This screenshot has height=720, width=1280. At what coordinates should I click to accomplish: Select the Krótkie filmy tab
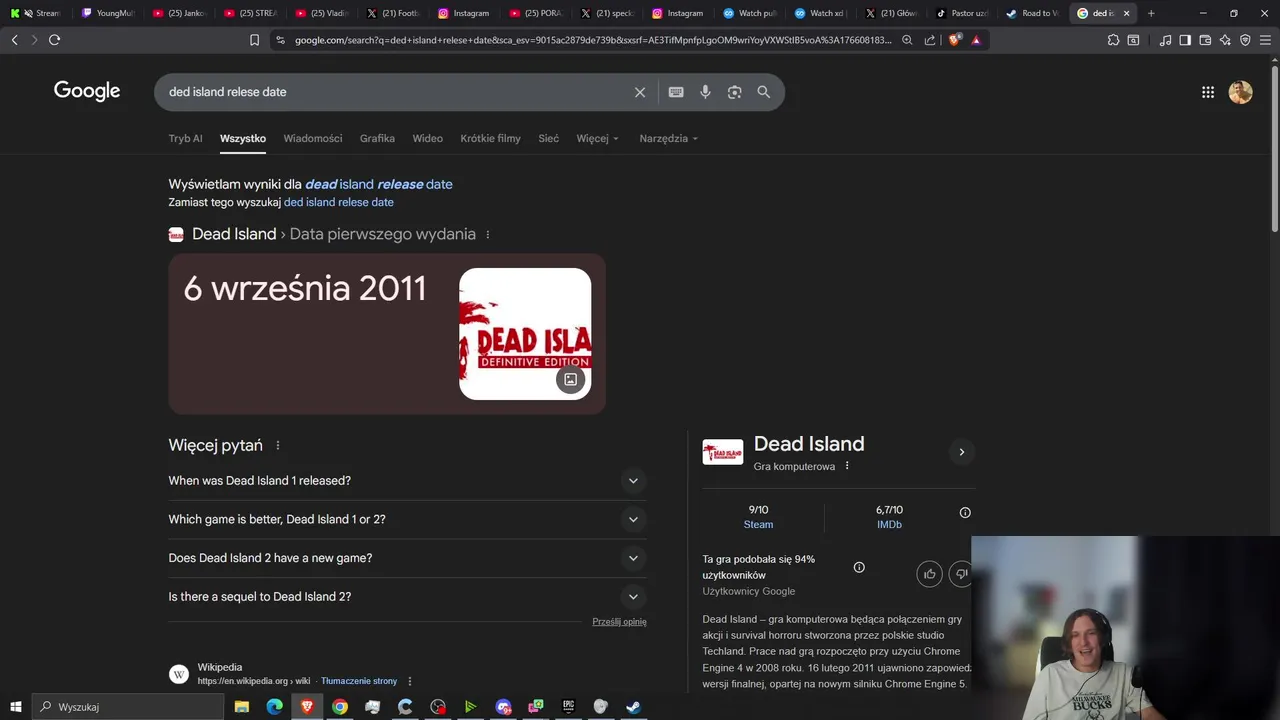tap(490, 139)
